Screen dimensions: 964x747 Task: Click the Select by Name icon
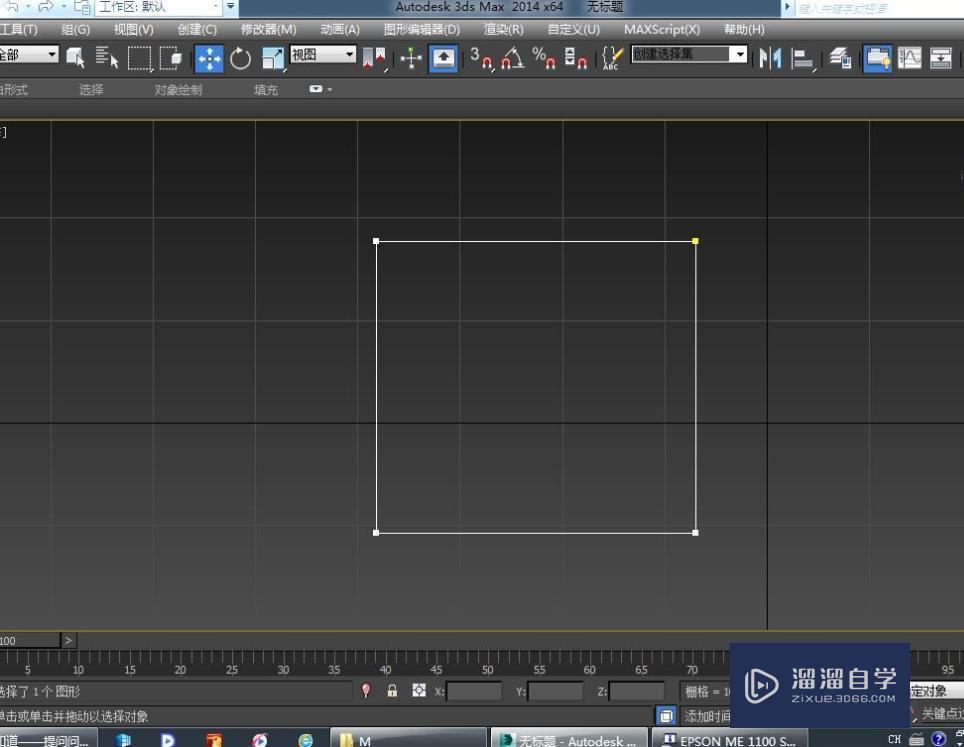[x=107, y=58]
